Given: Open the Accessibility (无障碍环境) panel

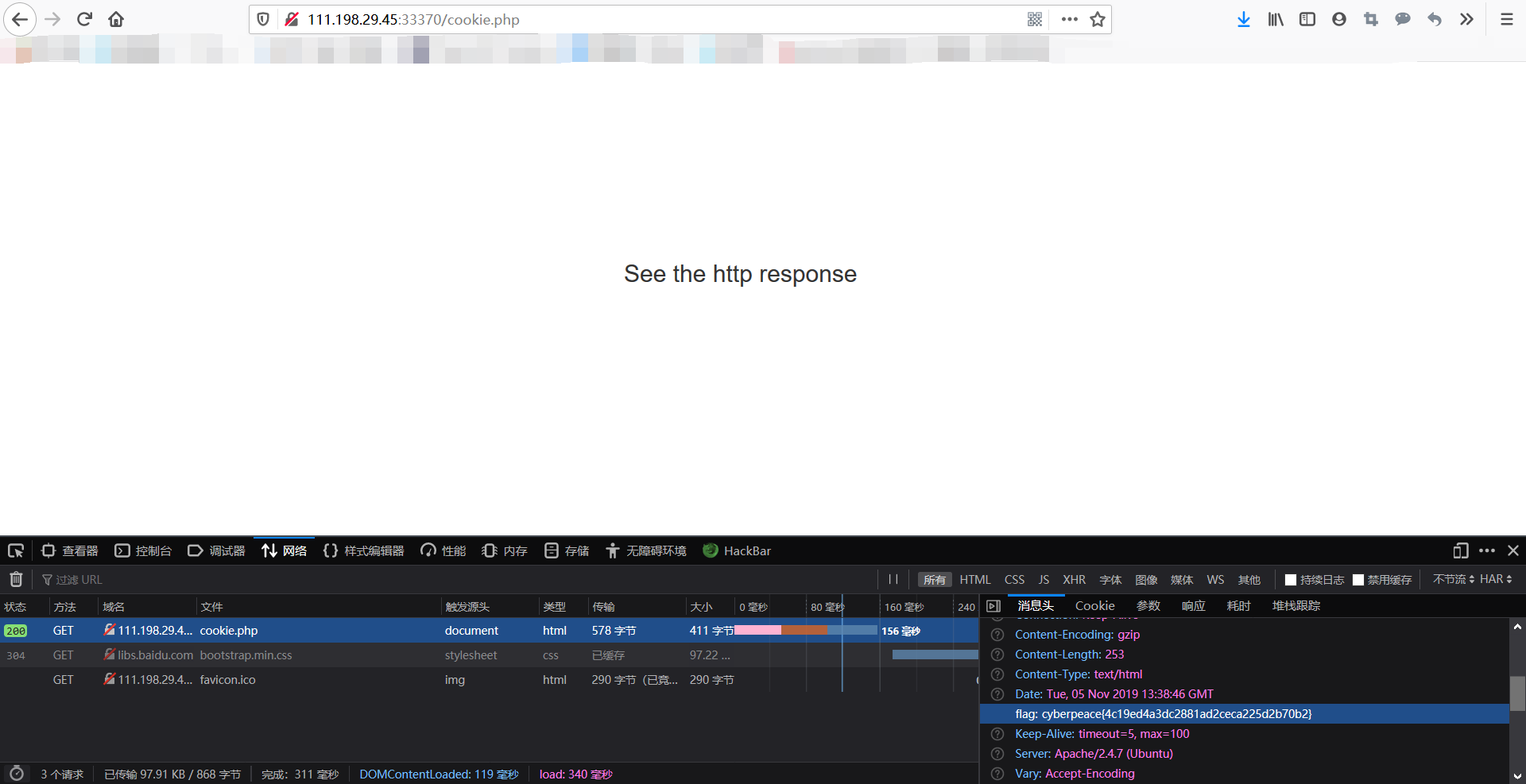Looking at the screenshot, I should click(645, 550).
